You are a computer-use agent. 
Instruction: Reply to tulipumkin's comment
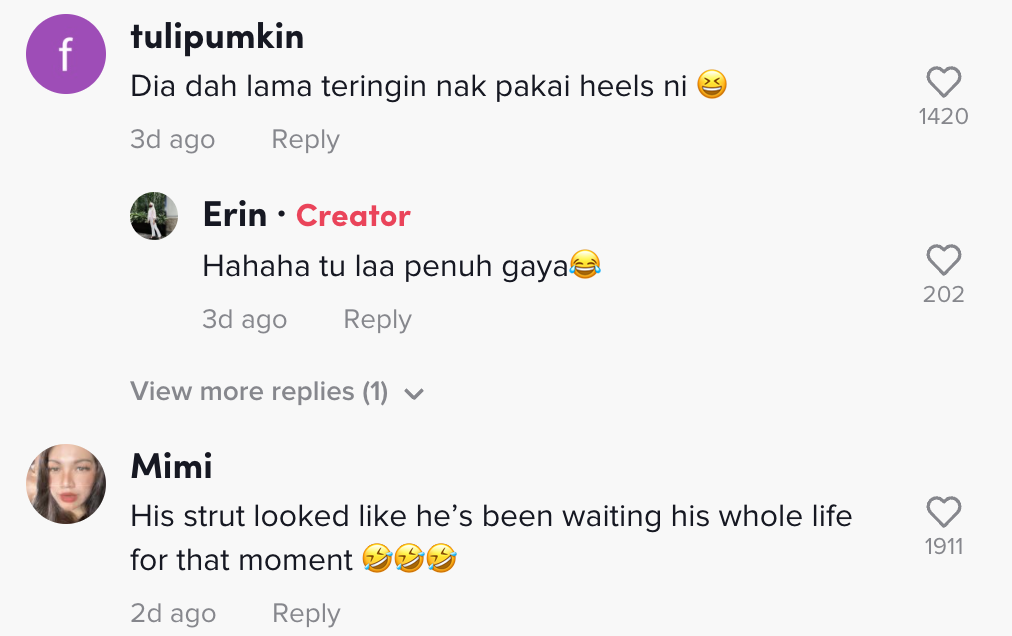point(305,140)
